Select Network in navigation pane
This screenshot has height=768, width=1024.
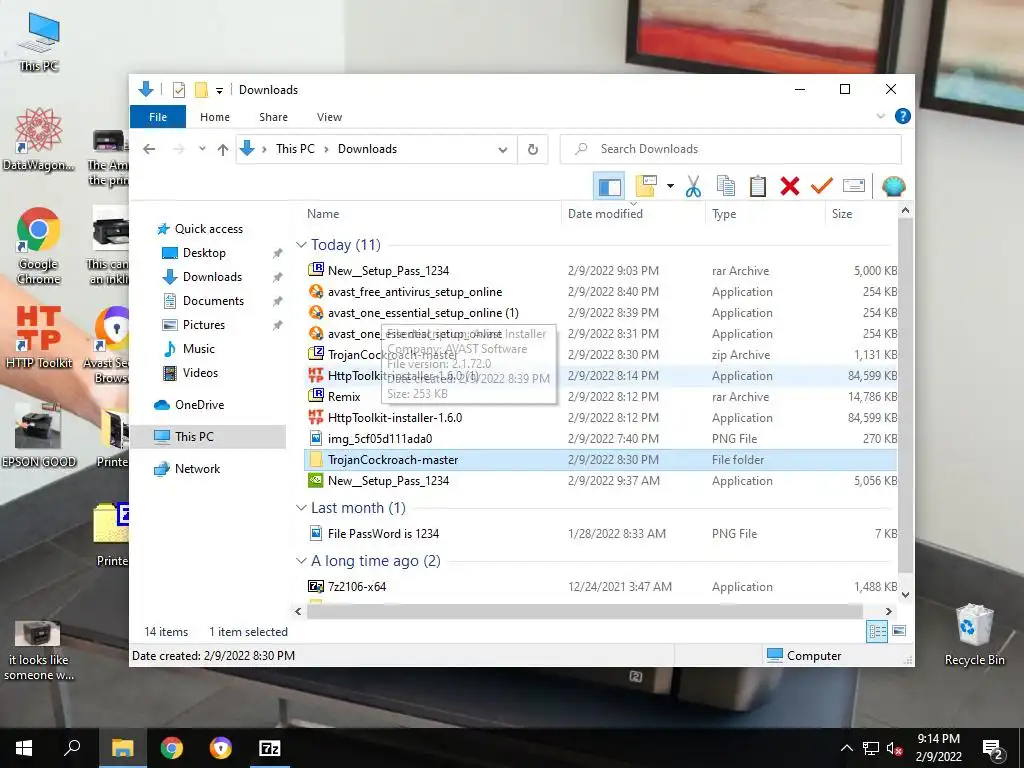[197, 469]
